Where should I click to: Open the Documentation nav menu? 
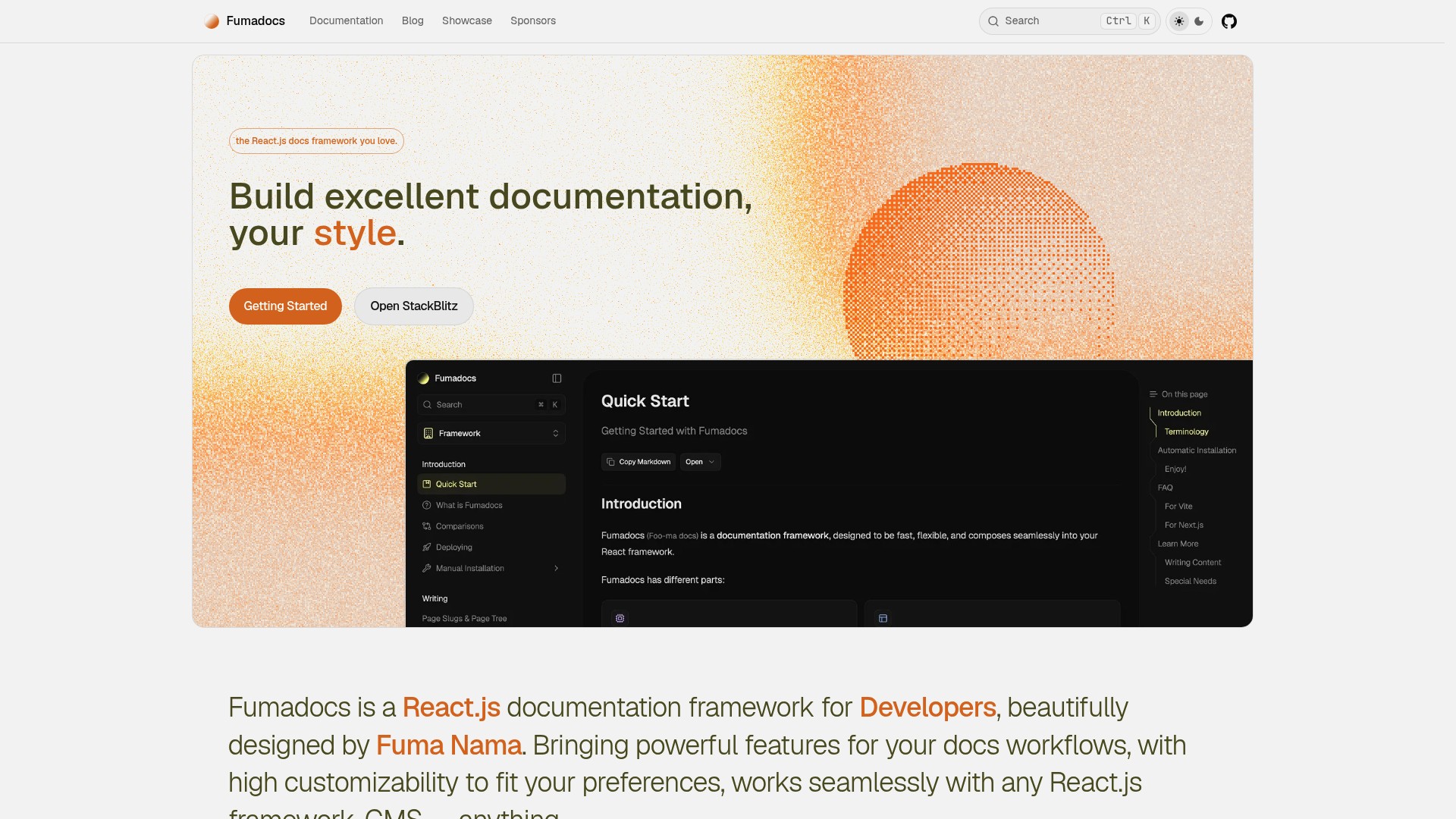347,21
